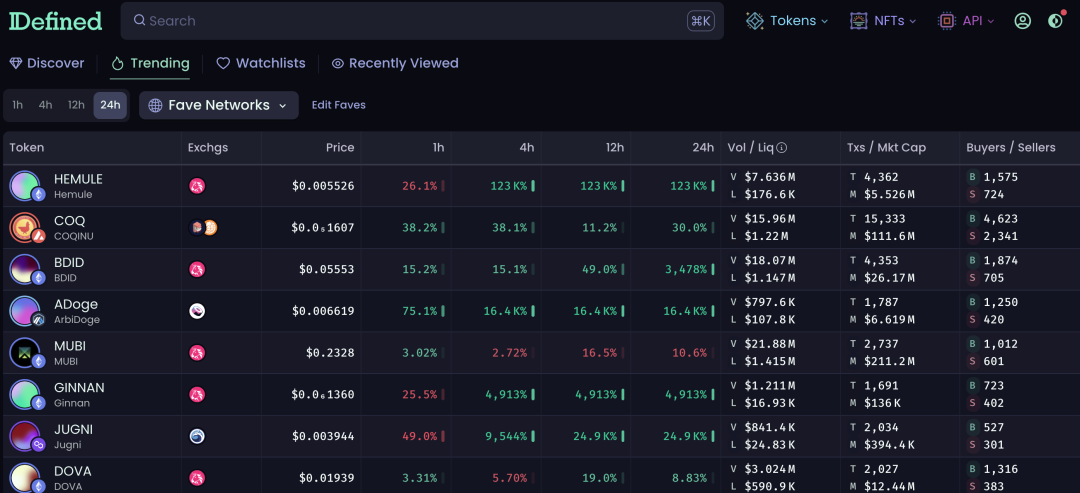Click the Defined logo
This screenshot has width=1080, height=493.
point(56,21)
